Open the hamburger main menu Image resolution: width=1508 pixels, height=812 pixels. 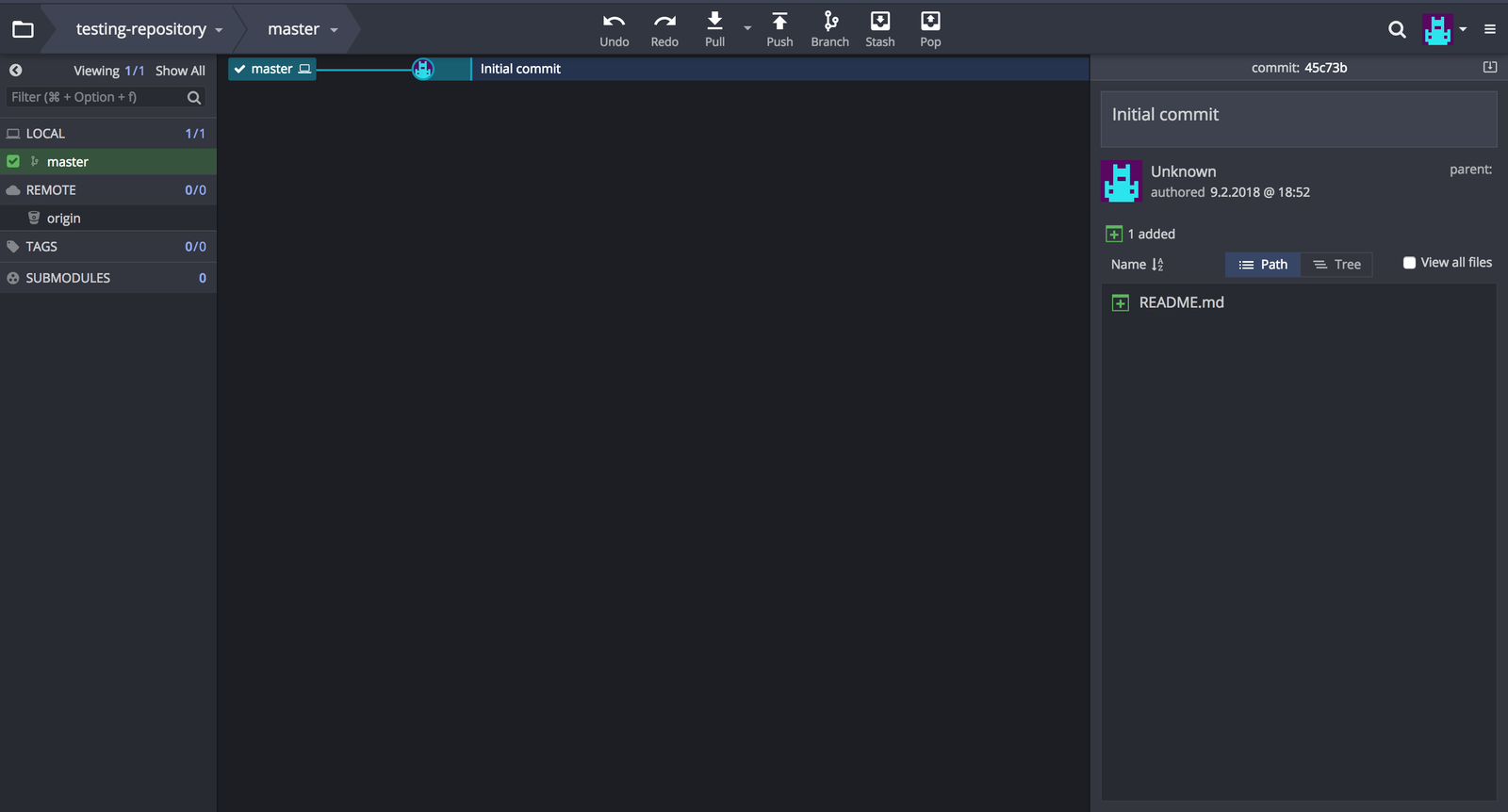point(1490,29)
